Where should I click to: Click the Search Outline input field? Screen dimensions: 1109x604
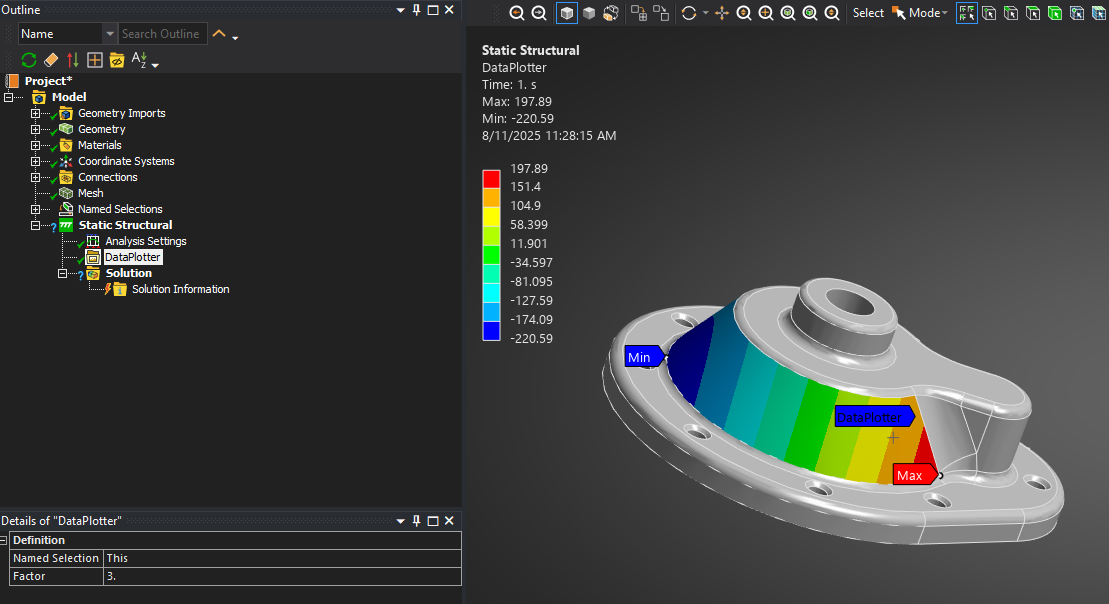tap(162, 34)
